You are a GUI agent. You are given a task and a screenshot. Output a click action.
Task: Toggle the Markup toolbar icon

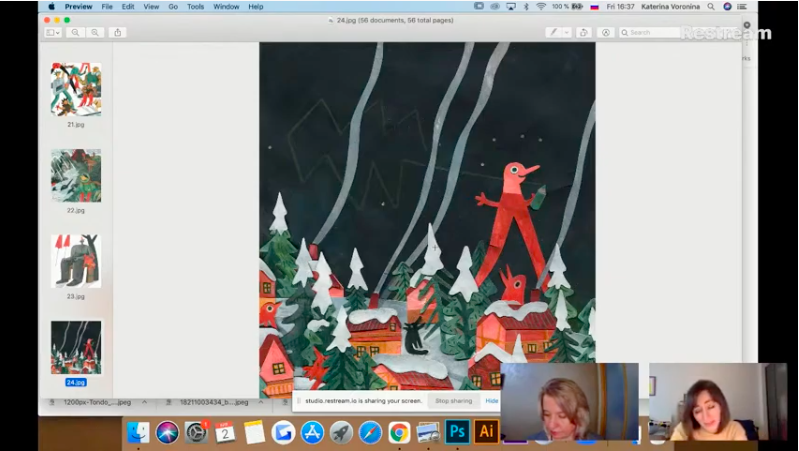(605, 32)
